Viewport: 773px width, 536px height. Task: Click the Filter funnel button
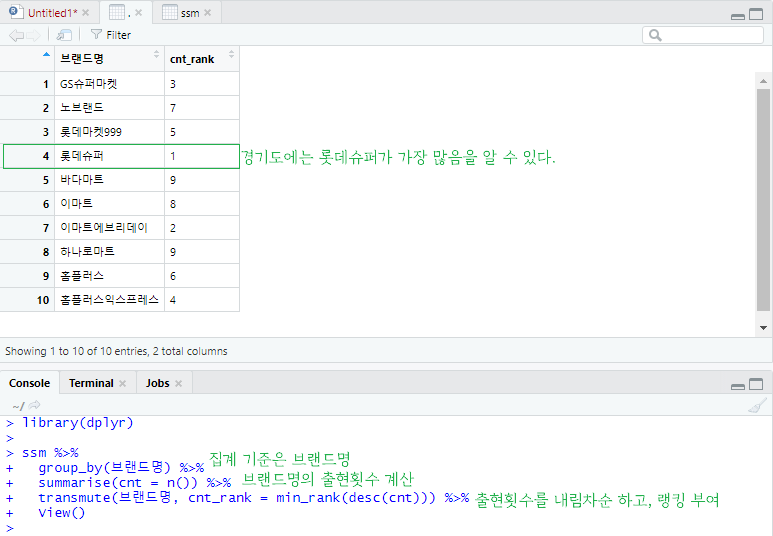pyautogui.click(x=111, y=35)
